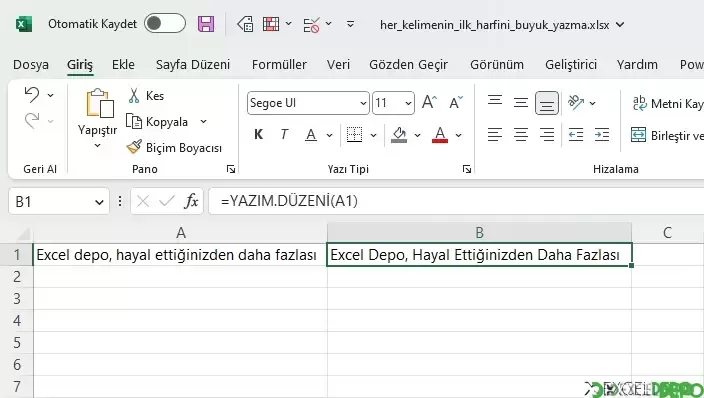Click the Name Box showing B1
Viewport: 704px width, 398px height.
coord(59,201)
